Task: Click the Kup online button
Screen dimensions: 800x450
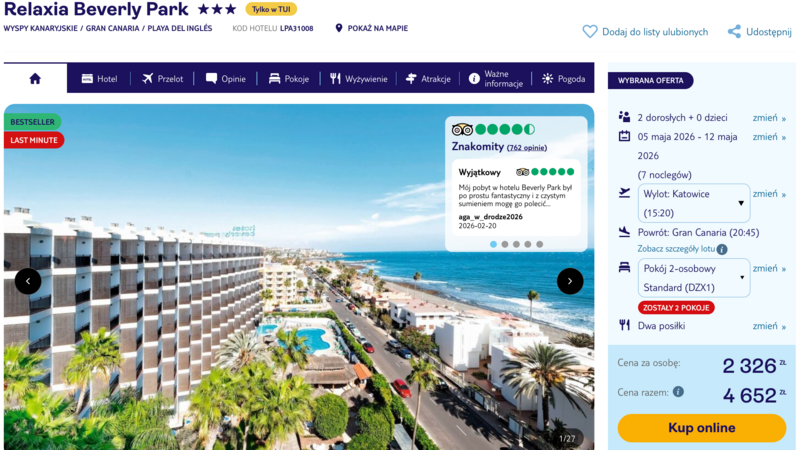Action: pos(702,428)
